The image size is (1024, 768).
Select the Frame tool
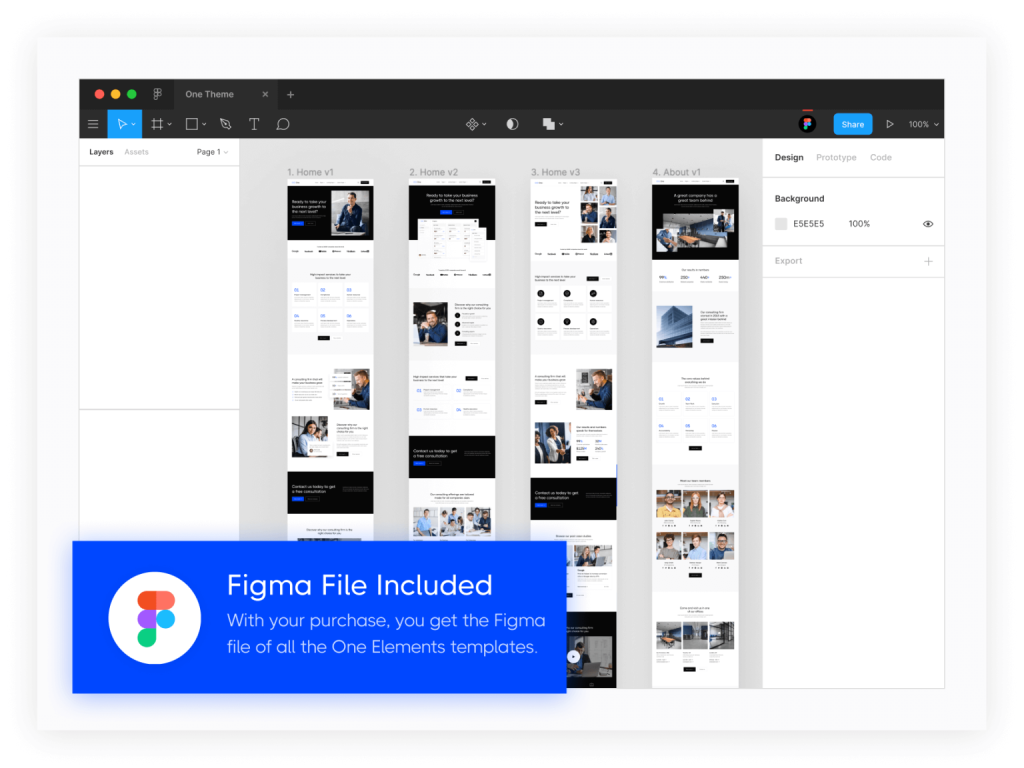click(157, 124)
